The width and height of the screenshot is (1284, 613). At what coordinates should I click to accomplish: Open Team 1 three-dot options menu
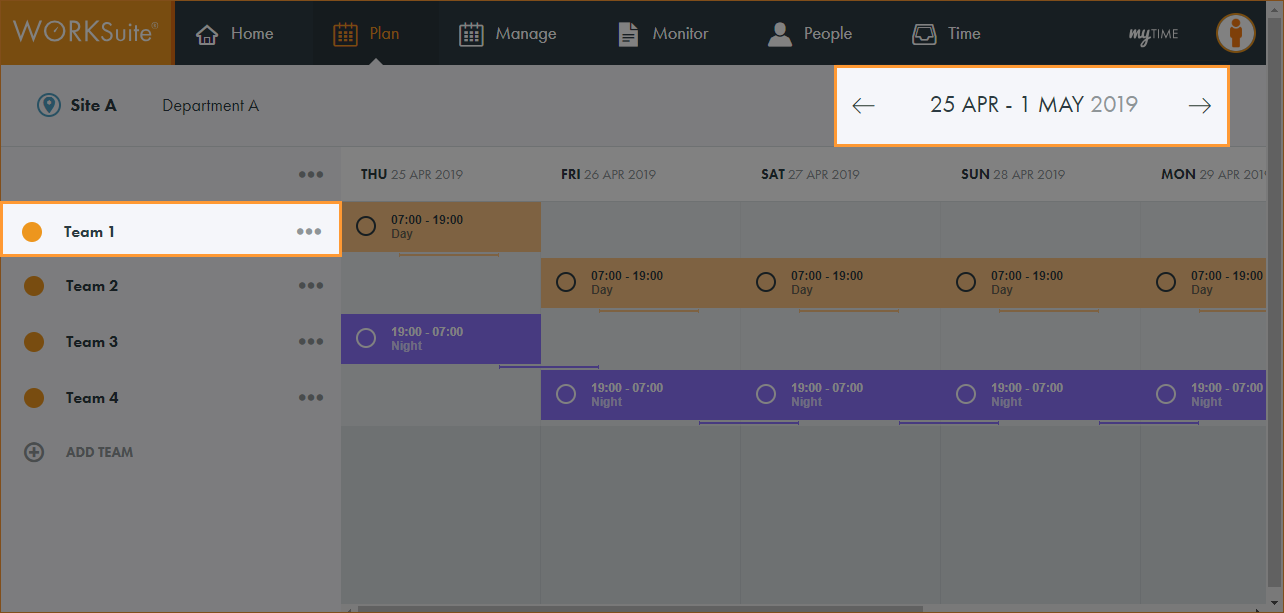(309, 232)
